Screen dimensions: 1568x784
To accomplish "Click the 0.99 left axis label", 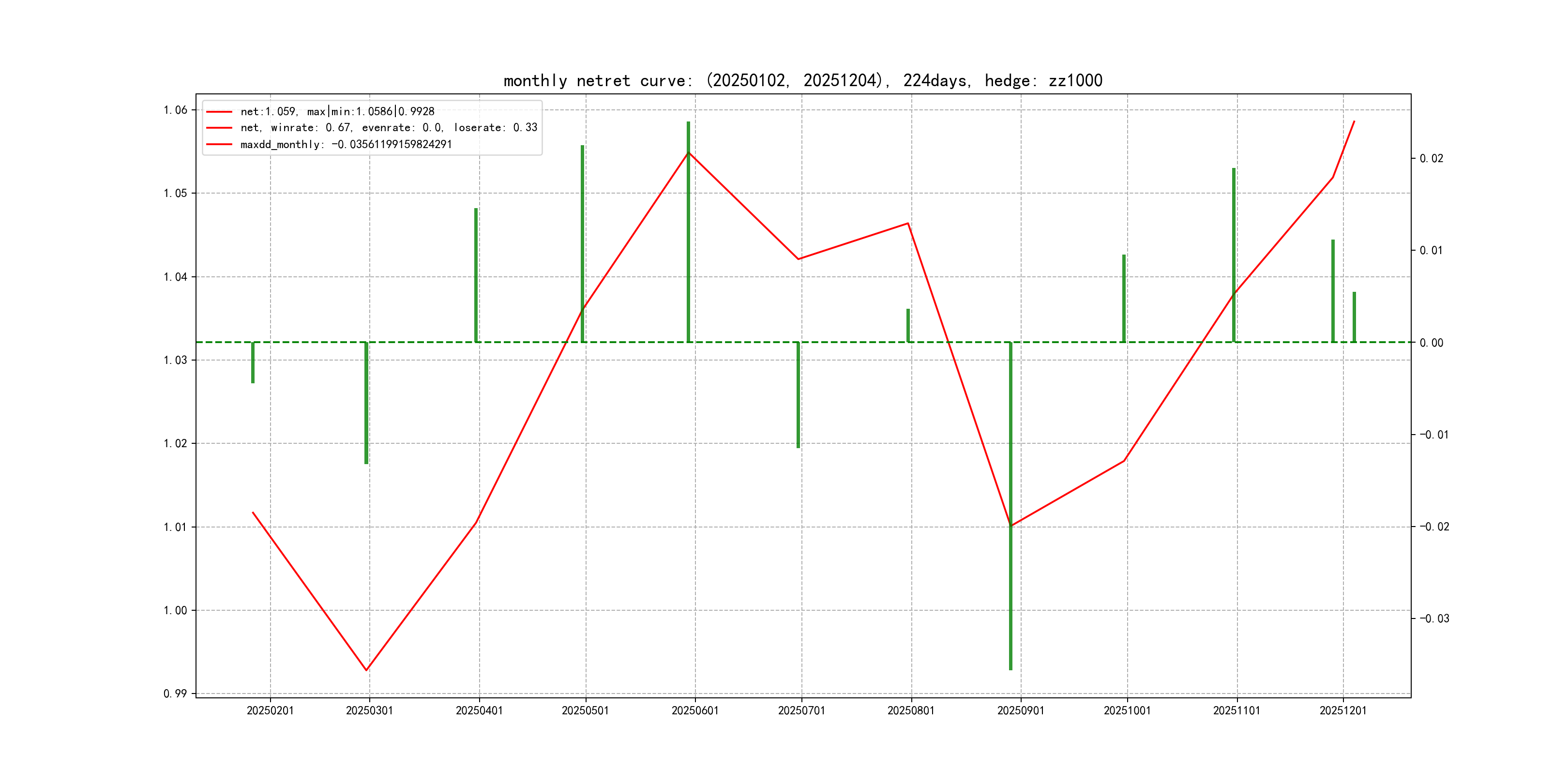I will [x=175, y=694].
